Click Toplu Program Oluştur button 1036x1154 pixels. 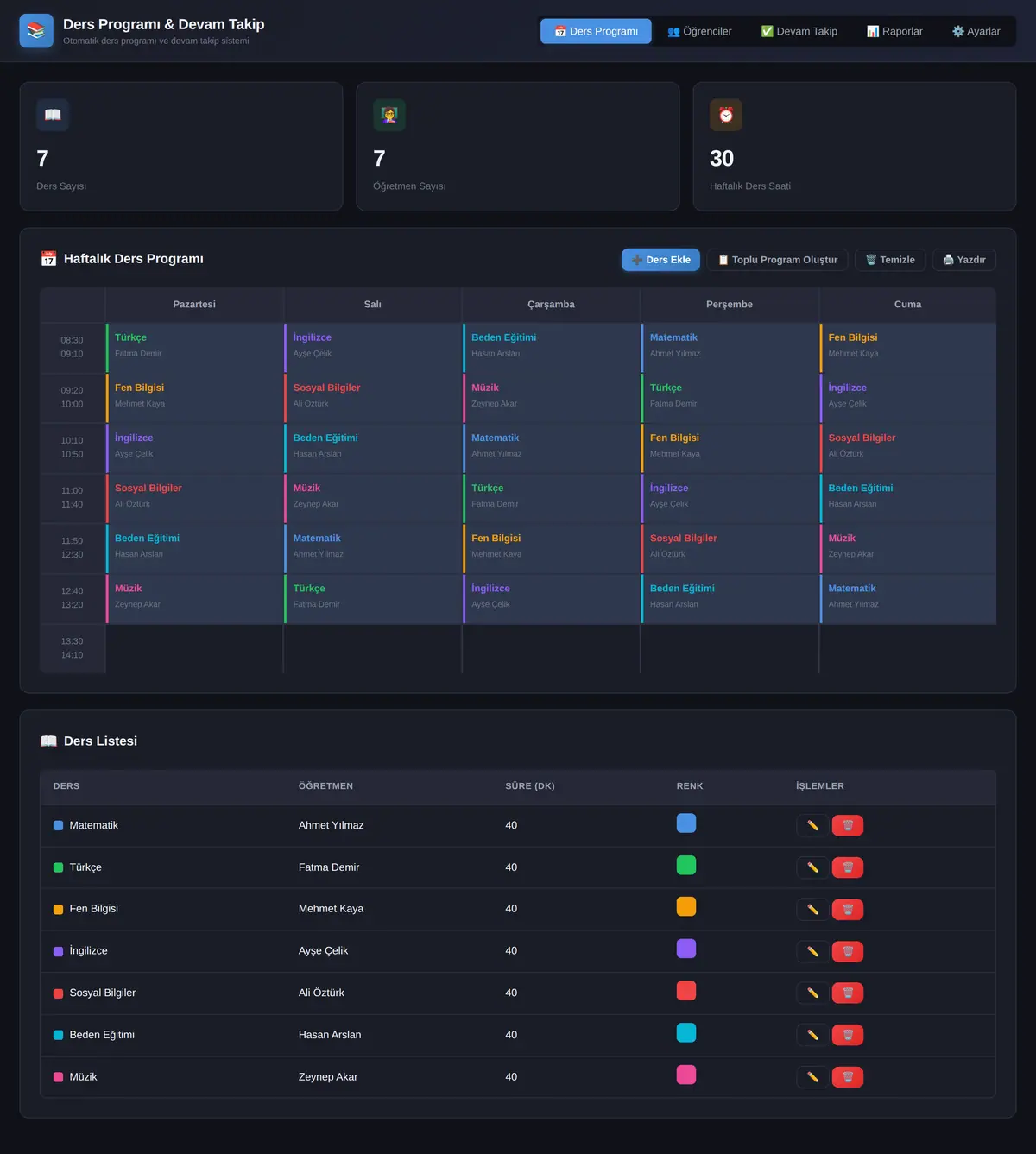click(x=778, y=260)
